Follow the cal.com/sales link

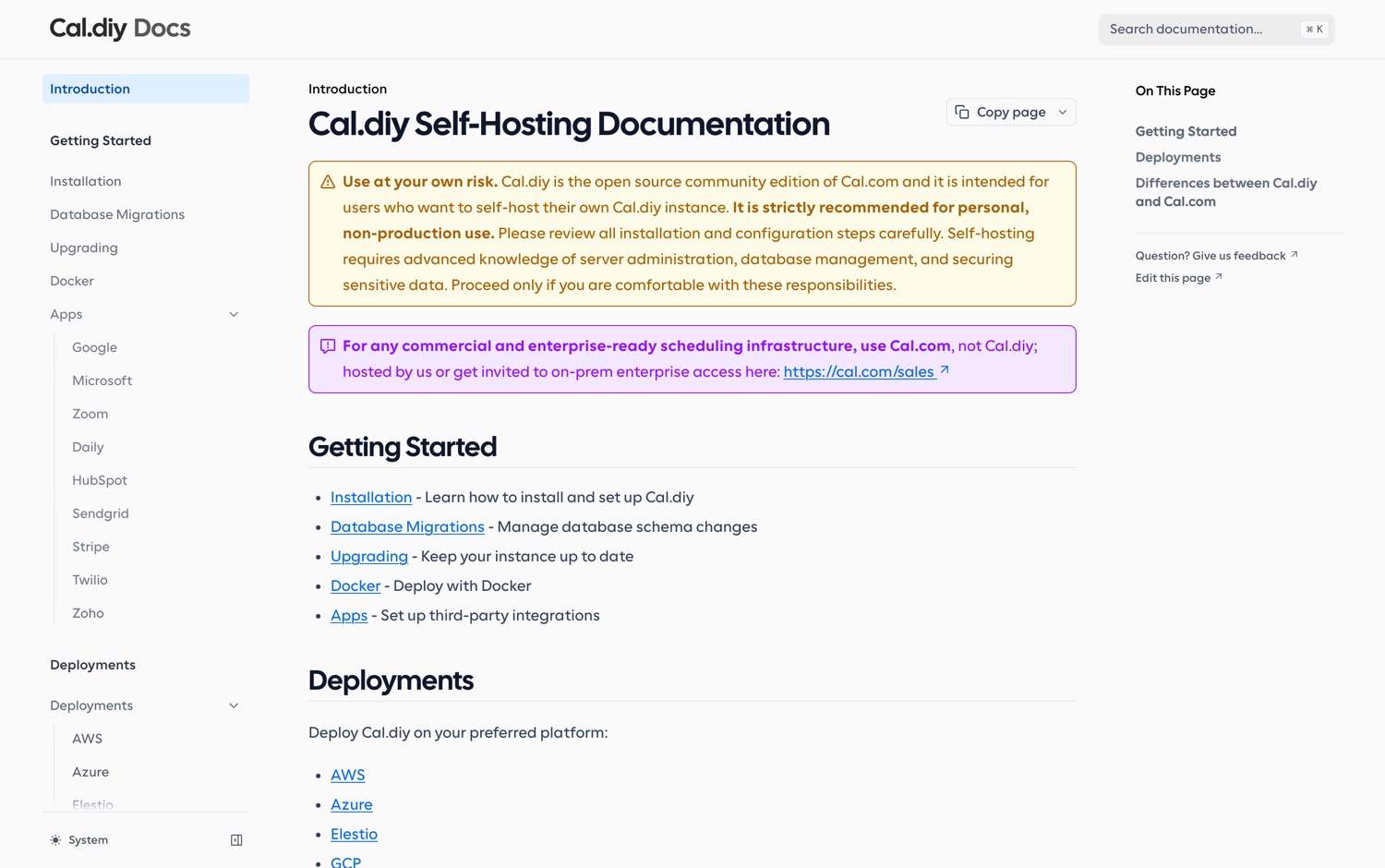(x=866, y=371)
